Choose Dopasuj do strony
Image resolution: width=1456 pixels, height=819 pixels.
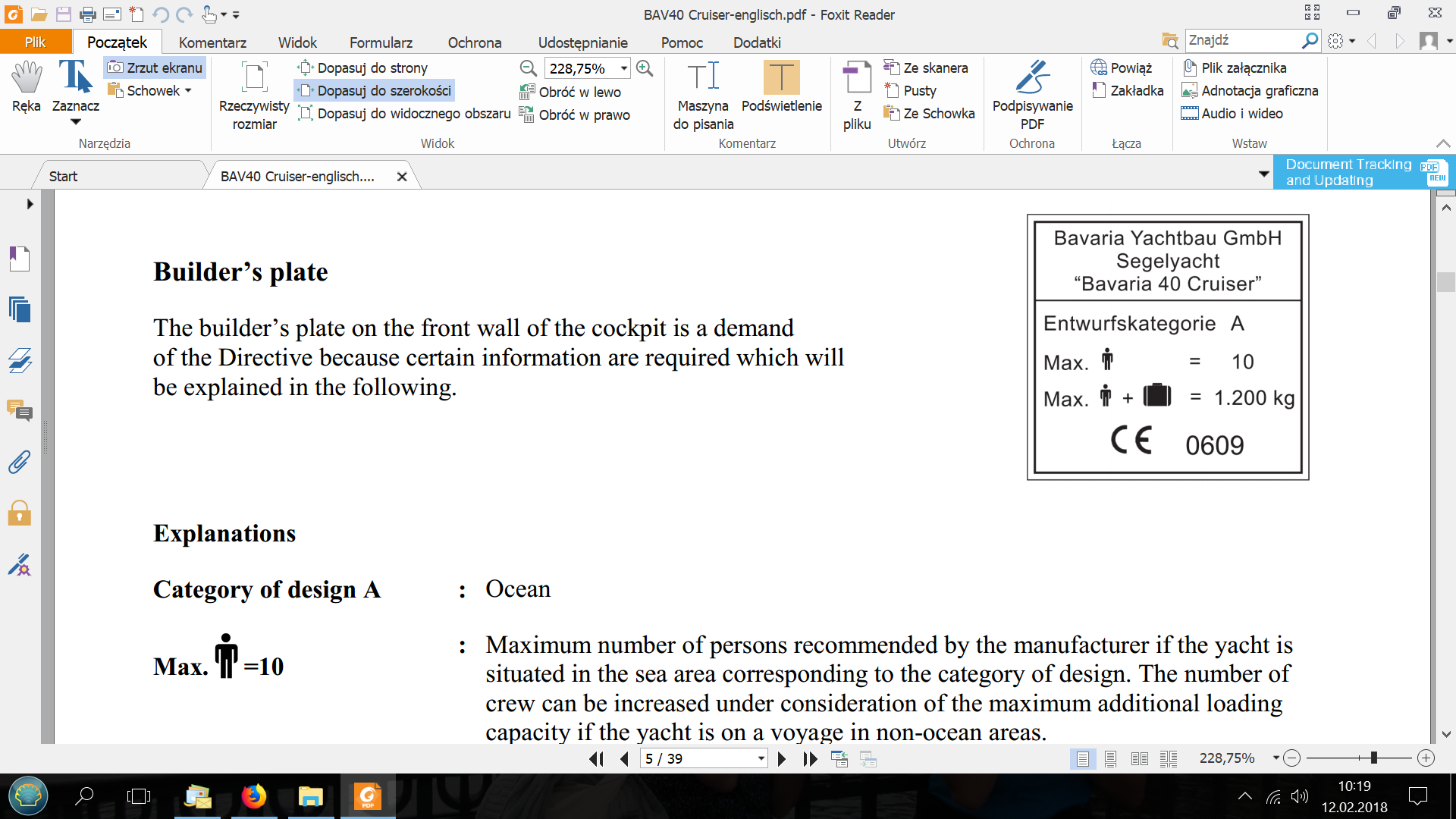click(362, 67)
